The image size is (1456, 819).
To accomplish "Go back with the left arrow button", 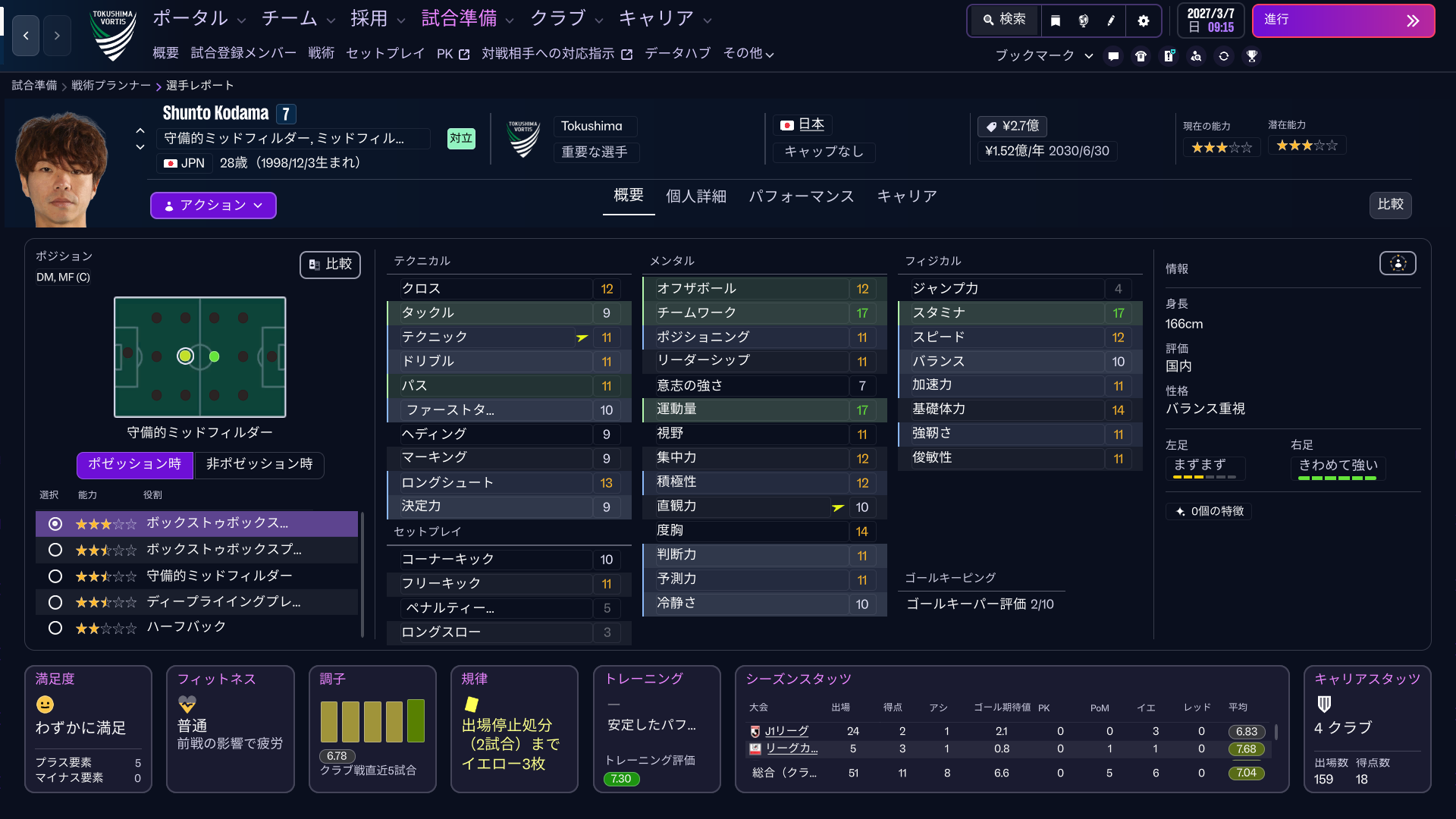I will pyautogui.click(x=26, y=36).
